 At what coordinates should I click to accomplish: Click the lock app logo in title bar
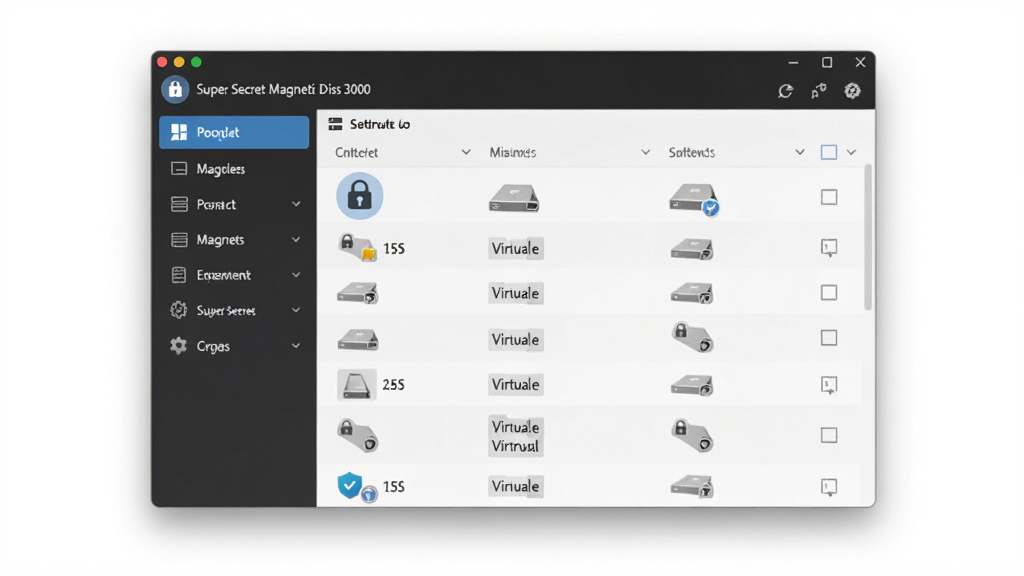pyautogui.click(x=175, y=89)
